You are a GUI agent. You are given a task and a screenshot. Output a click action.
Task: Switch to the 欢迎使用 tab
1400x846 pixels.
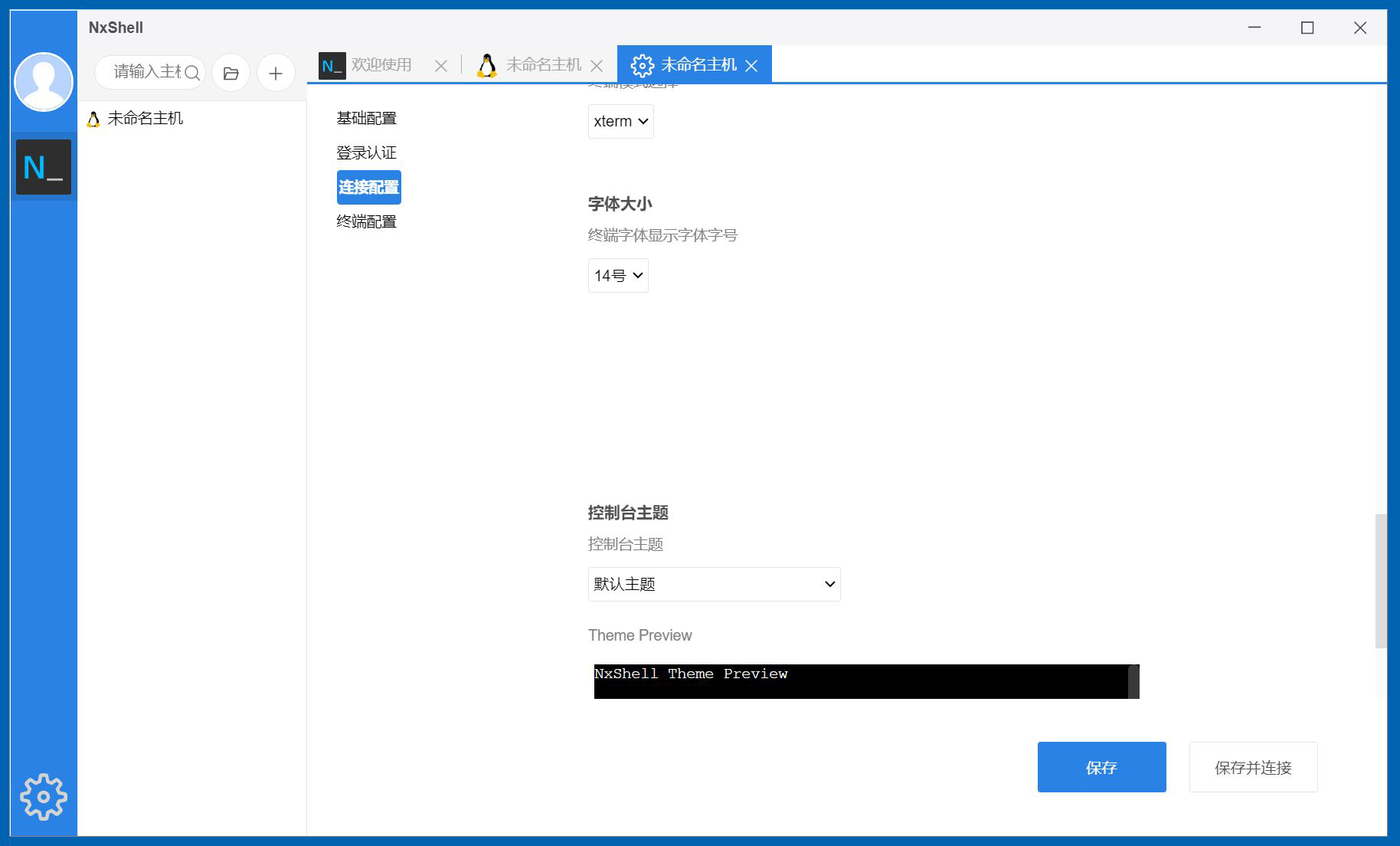381,64
